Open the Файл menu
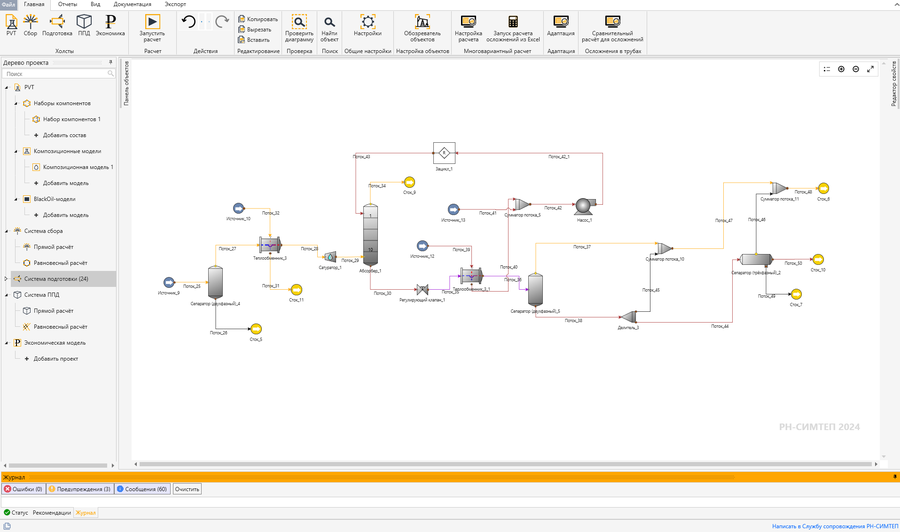 tap(9, 4)
